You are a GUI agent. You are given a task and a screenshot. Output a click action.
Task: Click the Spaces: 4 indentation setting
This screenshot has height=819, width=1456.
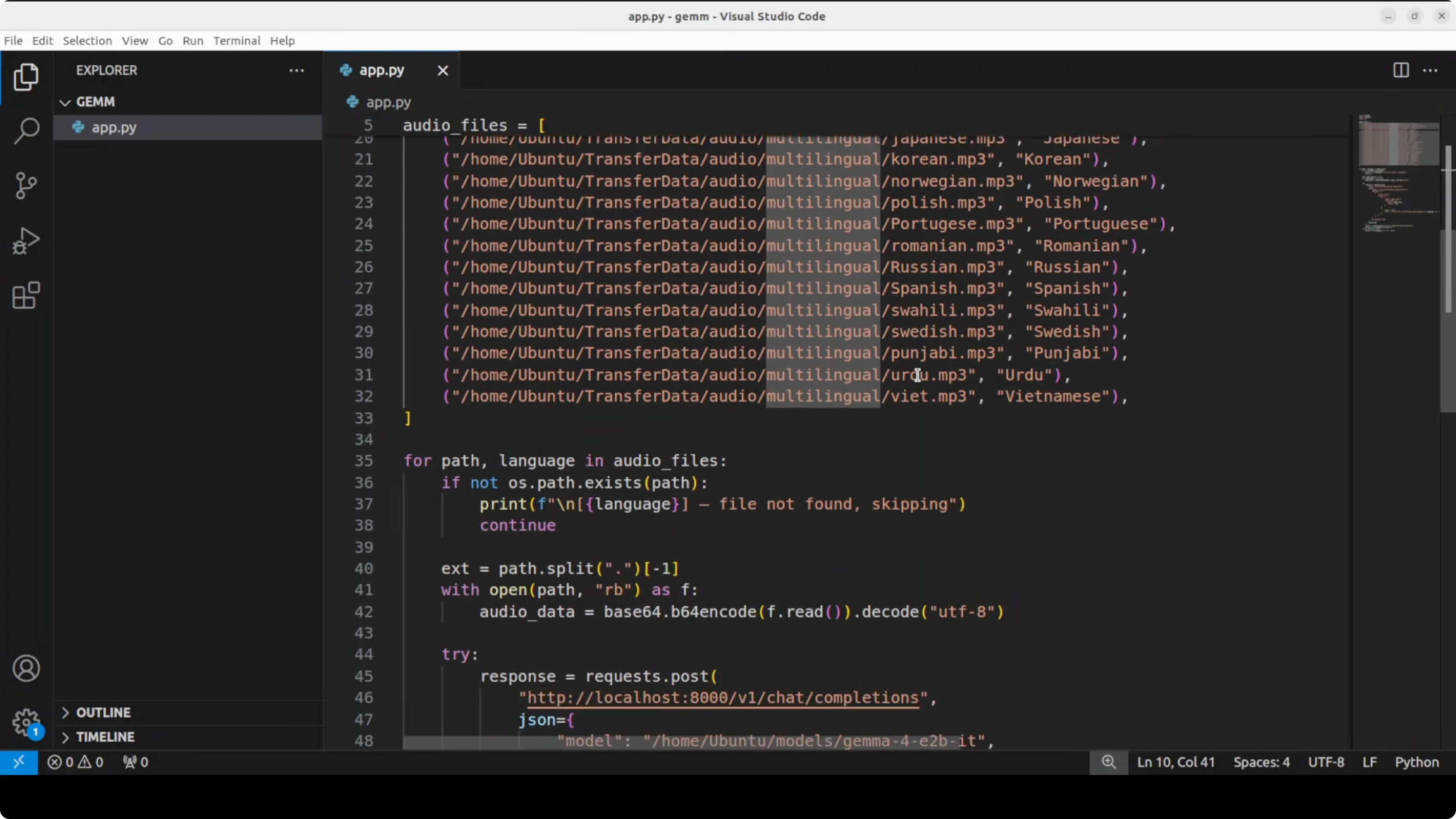pos(1261,762)
